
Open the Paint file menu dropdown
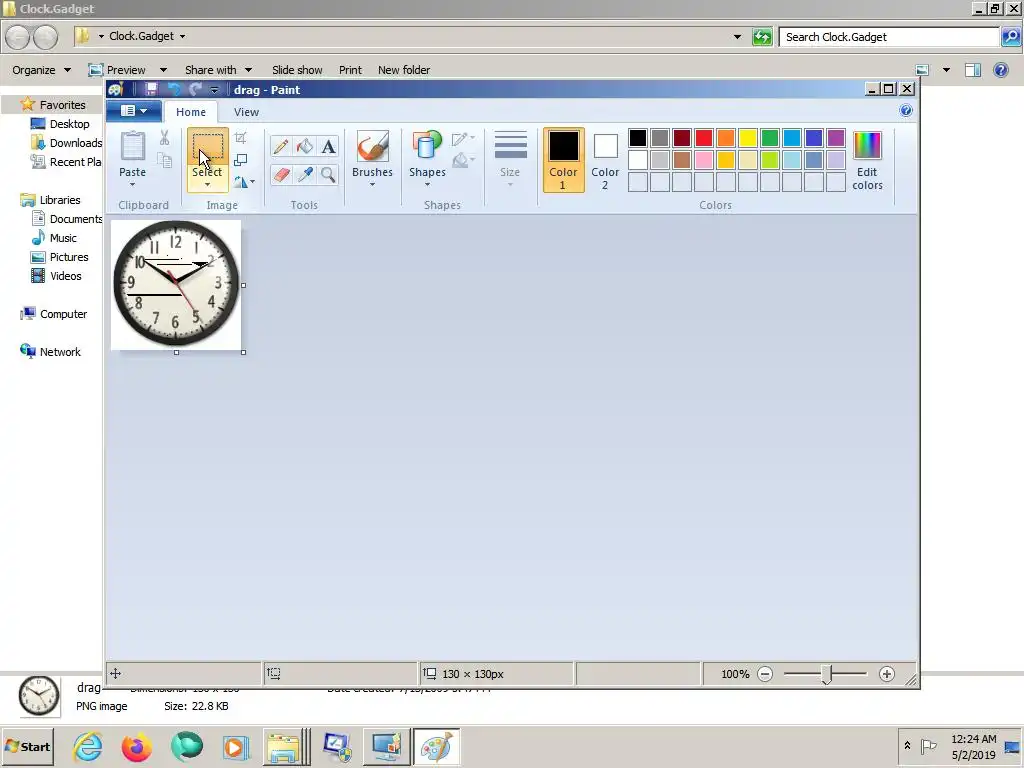point(134,111)
